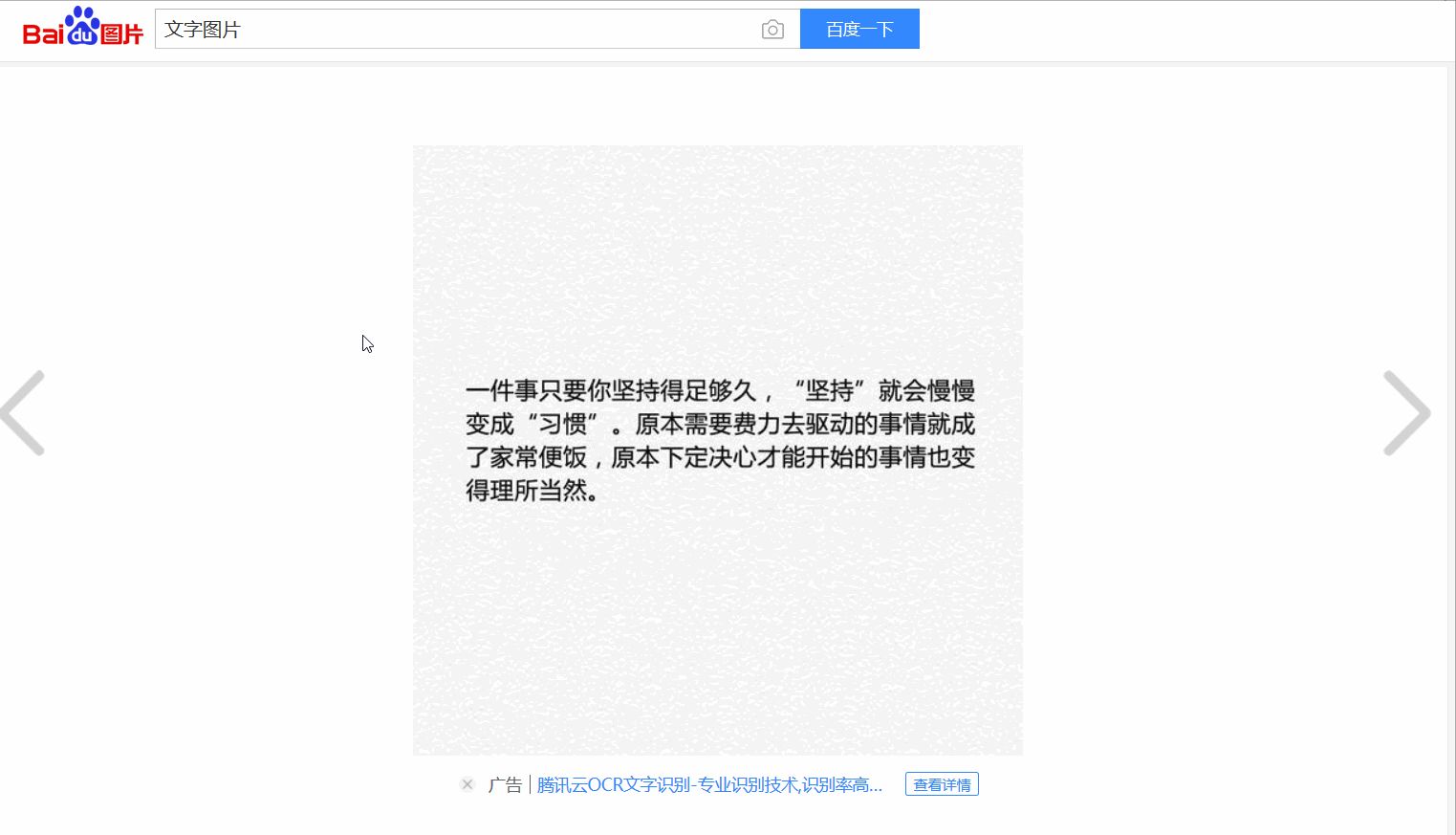The height and width of the screenshot is (835, 1456).
Task: Click the 广告 label text
Action: click(x=505, y=785)
